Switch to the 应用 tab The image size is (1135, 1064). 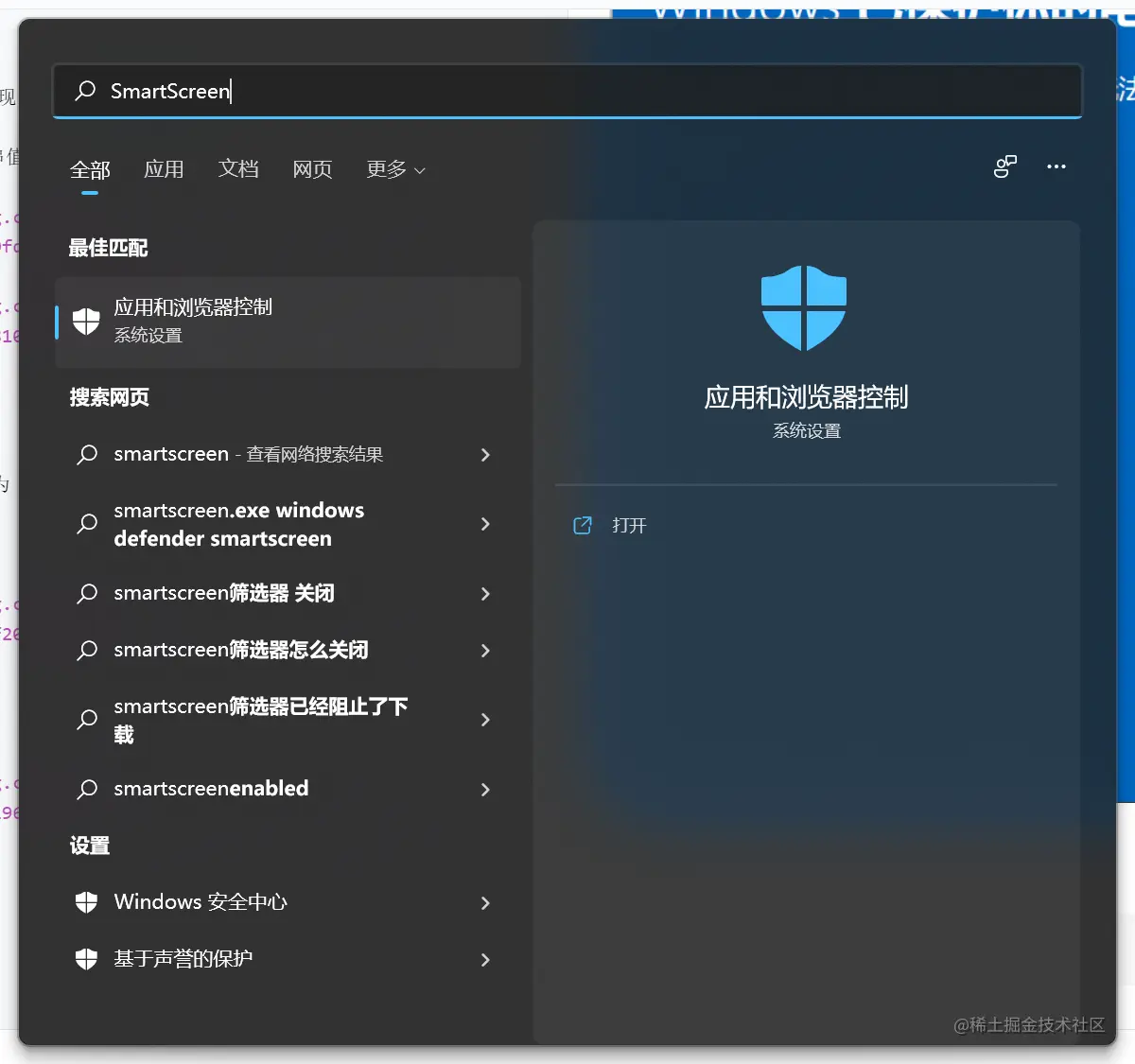pos(164,169)
